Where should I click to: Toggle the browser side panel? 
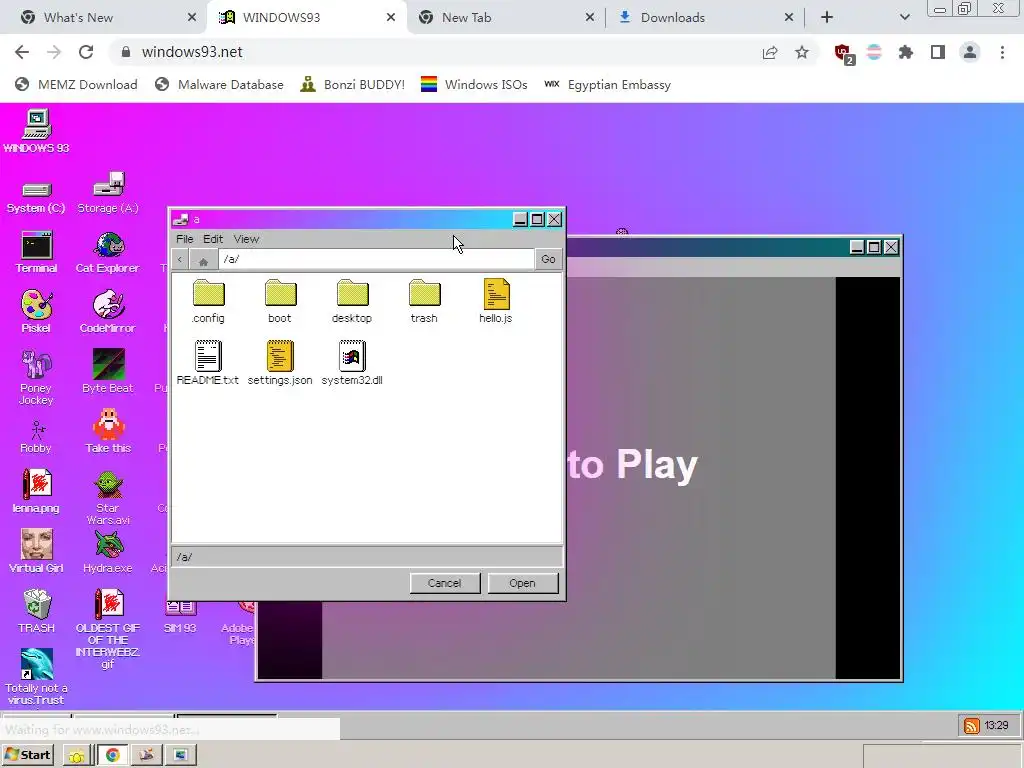[x=938, y=52]
